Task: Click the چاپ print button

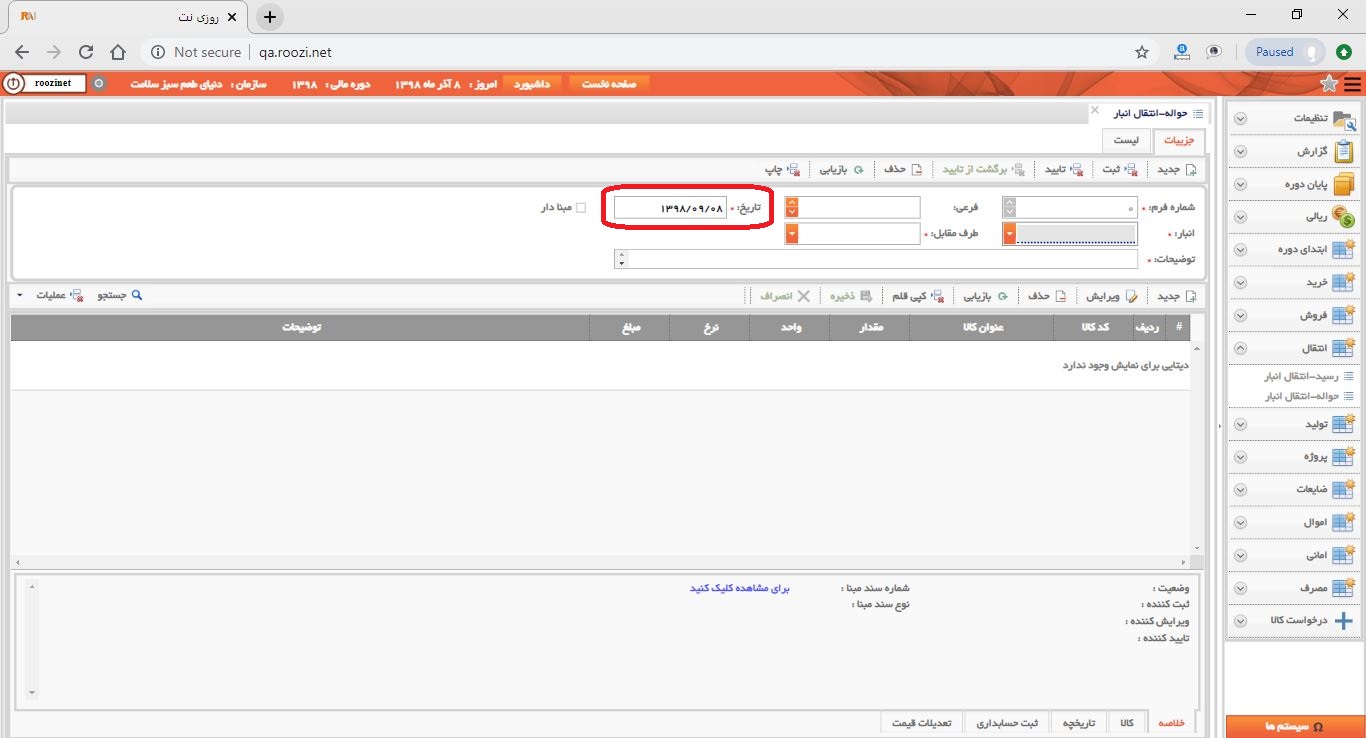Action: pyautogui.click(x=782, y=169)
